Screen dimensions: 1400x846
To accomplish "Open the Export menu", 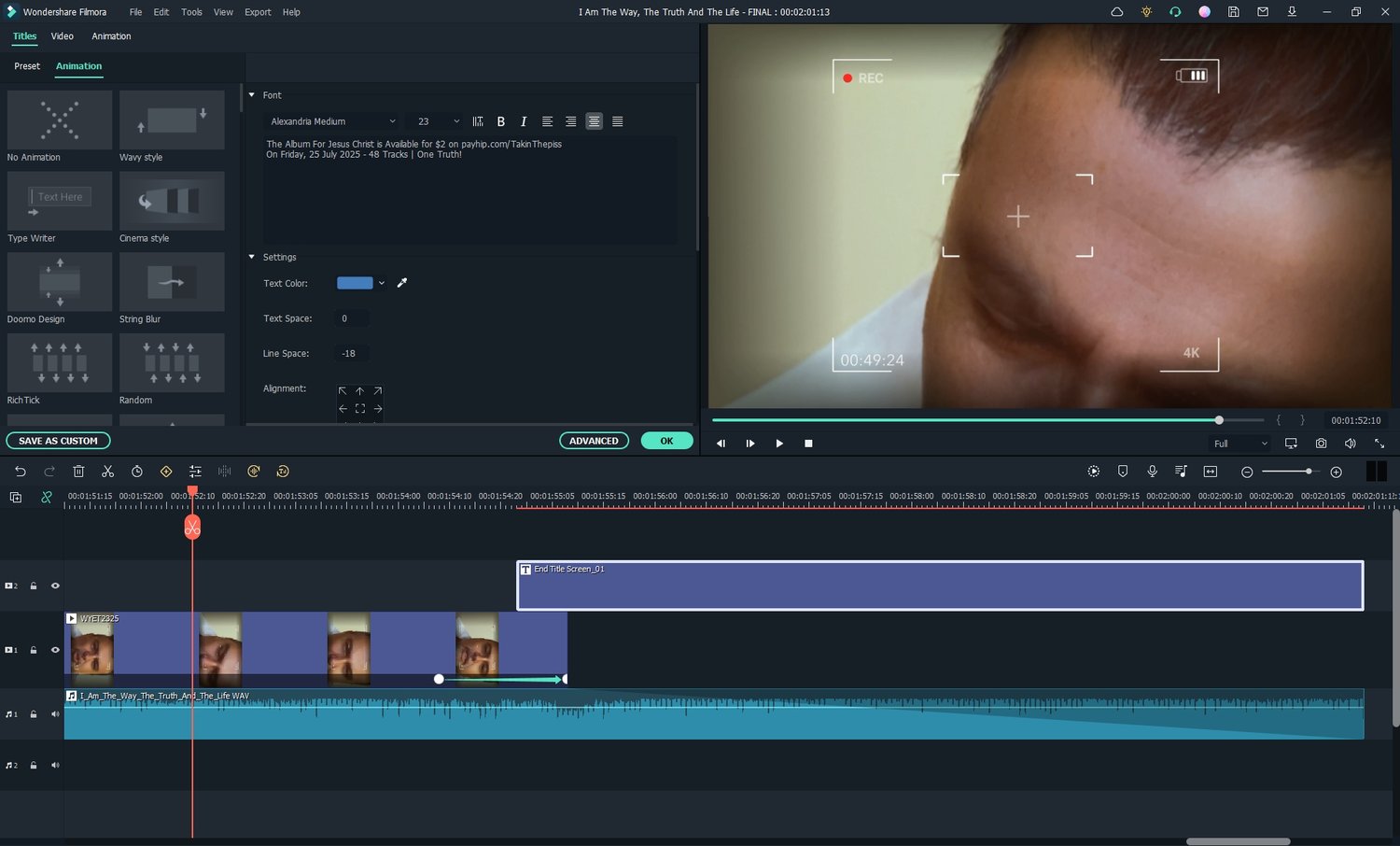I will 258,12.
